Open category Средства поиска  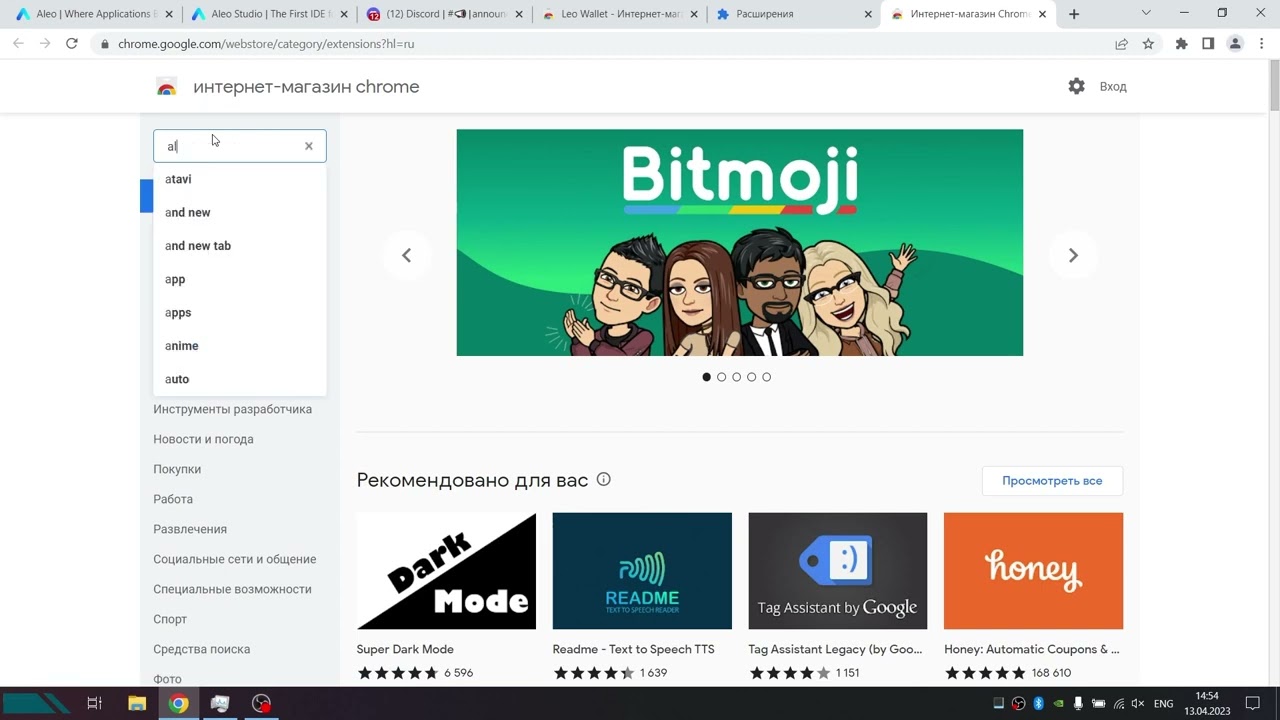pyautogui.click(x=201, y=649)
